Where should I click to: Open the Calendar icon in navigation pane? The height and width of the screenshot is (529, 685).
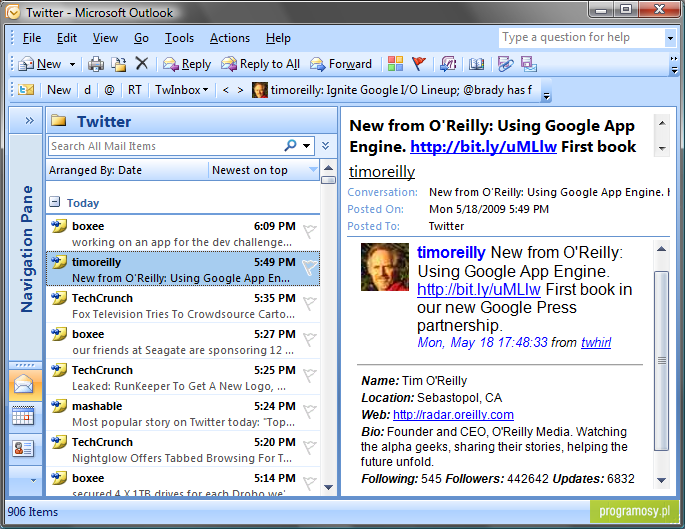(24, 416)
